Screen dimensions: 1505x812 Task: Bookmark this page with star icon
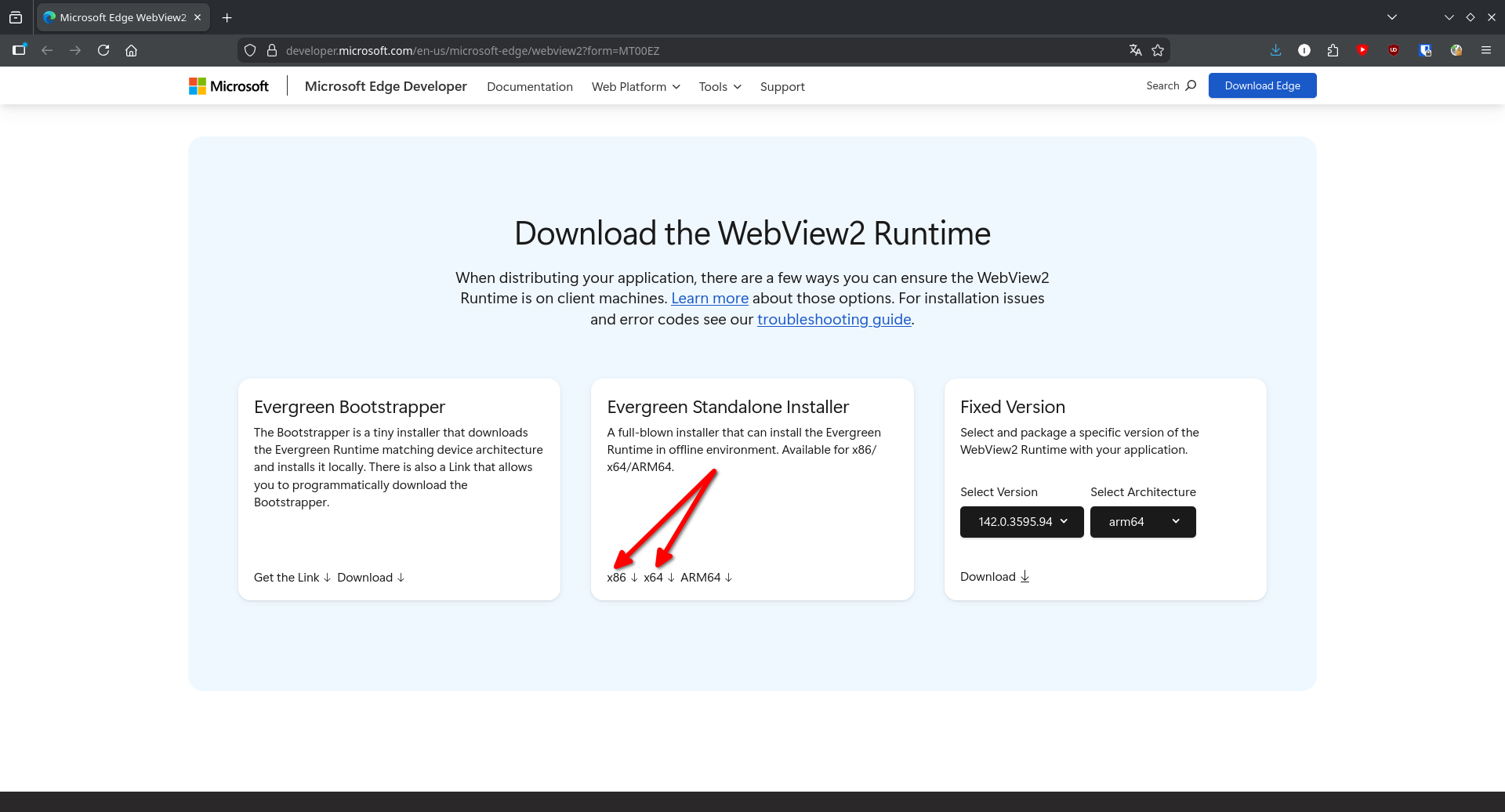(1158, 50)
